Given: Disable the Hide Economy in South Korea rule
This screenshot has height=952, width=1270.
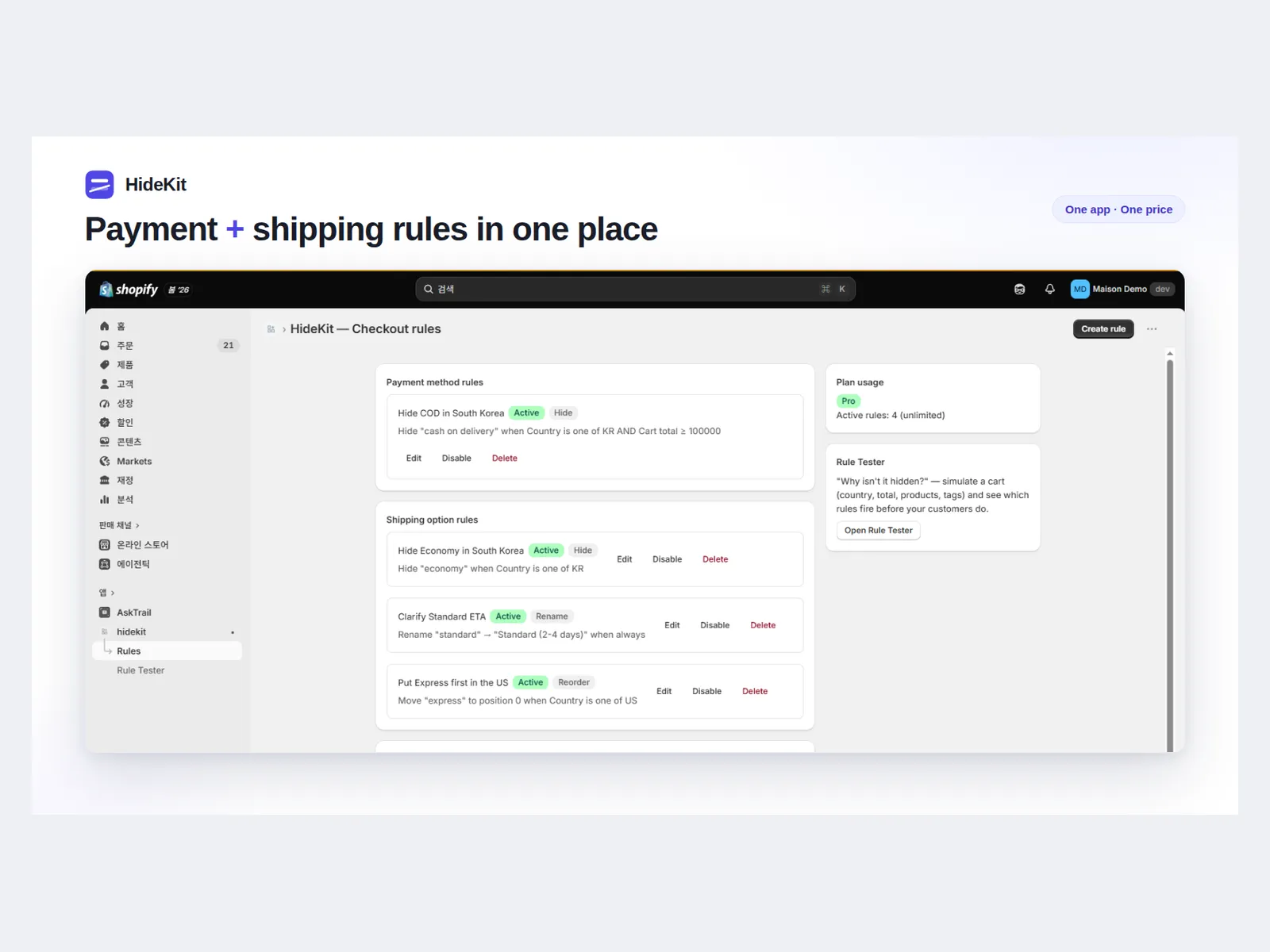Looking at the screenshot, I should 667,559.
